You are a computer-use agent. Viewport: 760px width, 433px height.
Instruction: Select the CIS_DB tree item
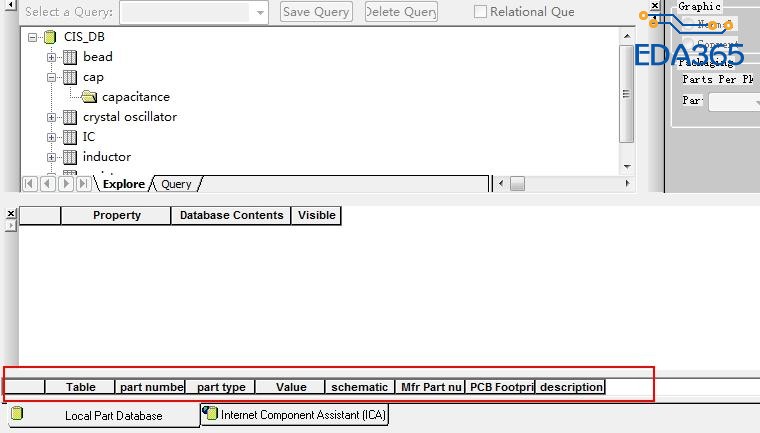pos(84,37)
